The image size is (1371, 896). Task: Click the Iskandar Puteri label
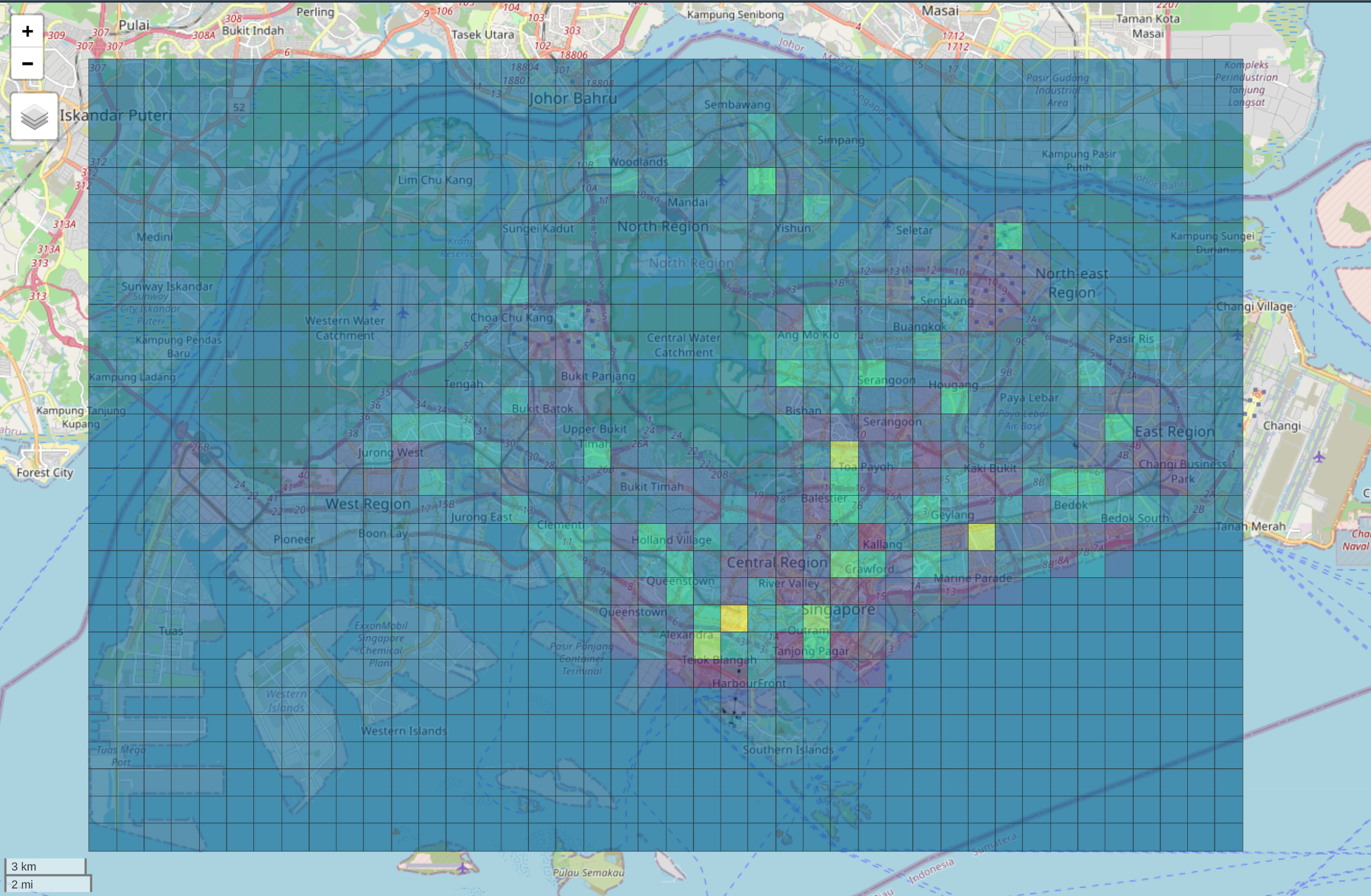tap(116, 115)
